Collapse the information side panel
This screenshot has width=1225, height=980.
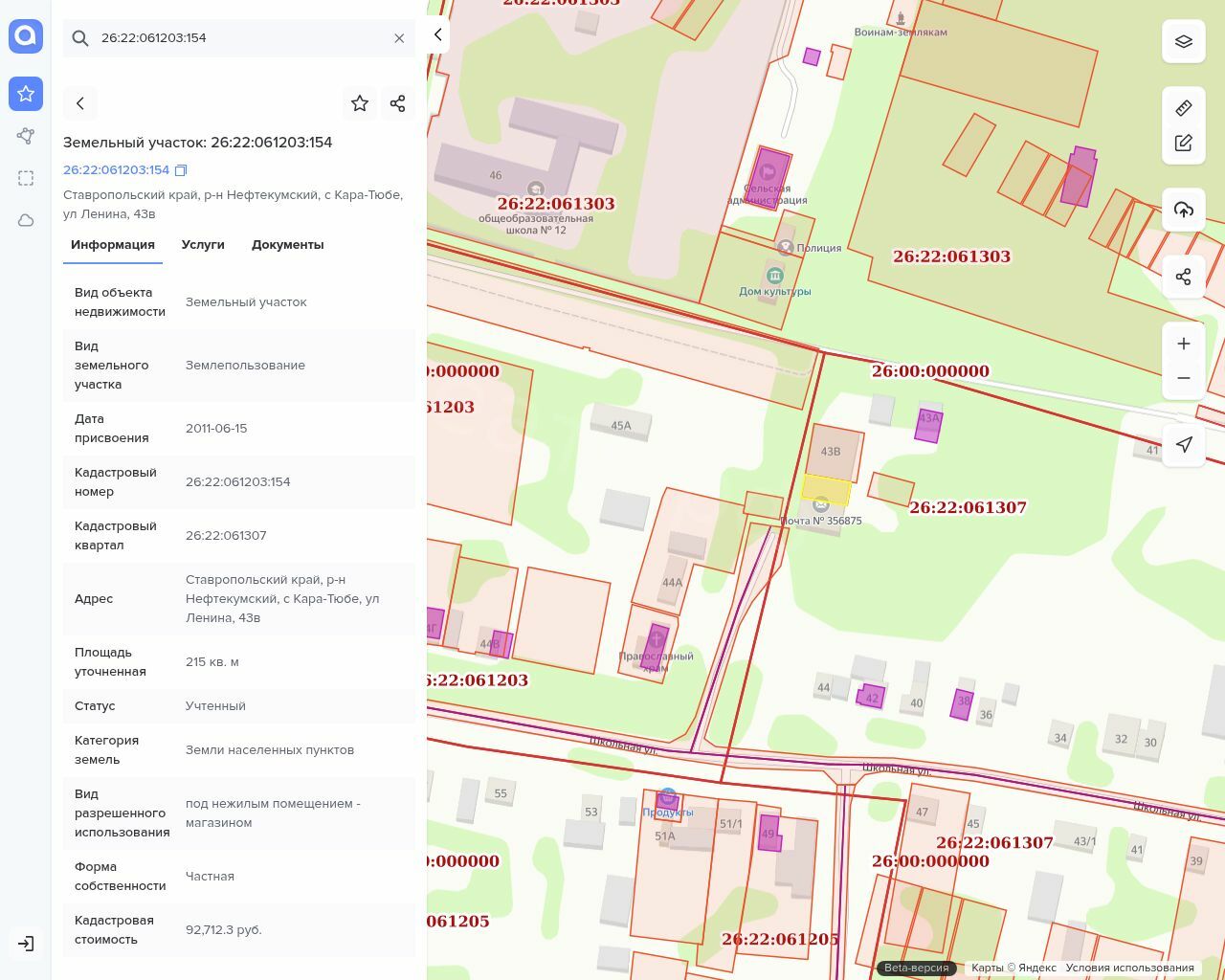tap(437, 35)
